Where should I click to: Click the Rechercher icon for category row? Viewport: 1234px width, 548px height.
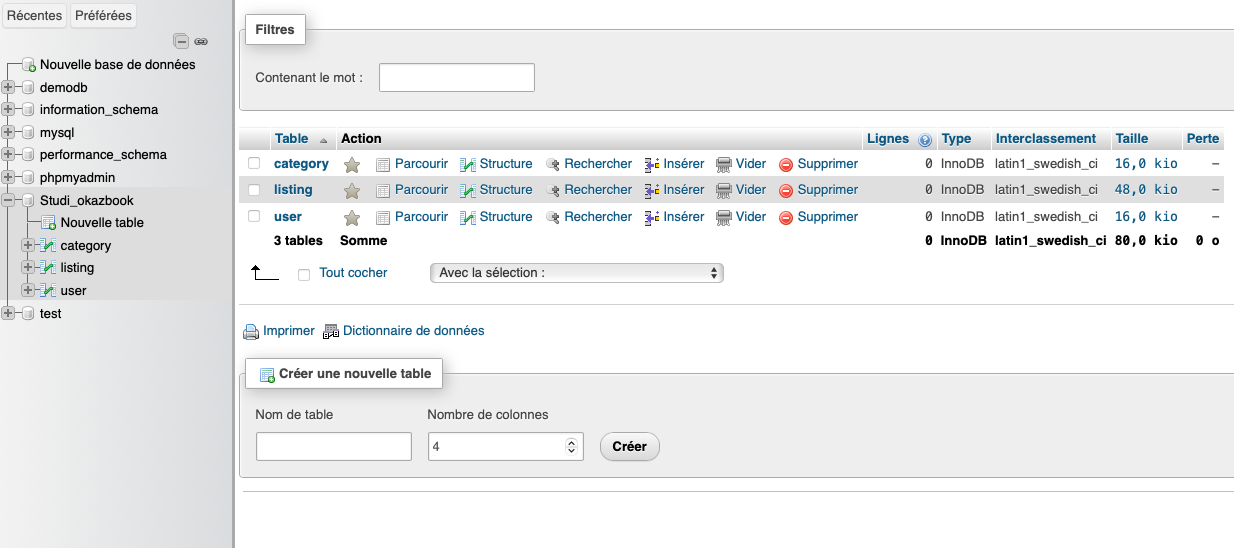(553, 164)
